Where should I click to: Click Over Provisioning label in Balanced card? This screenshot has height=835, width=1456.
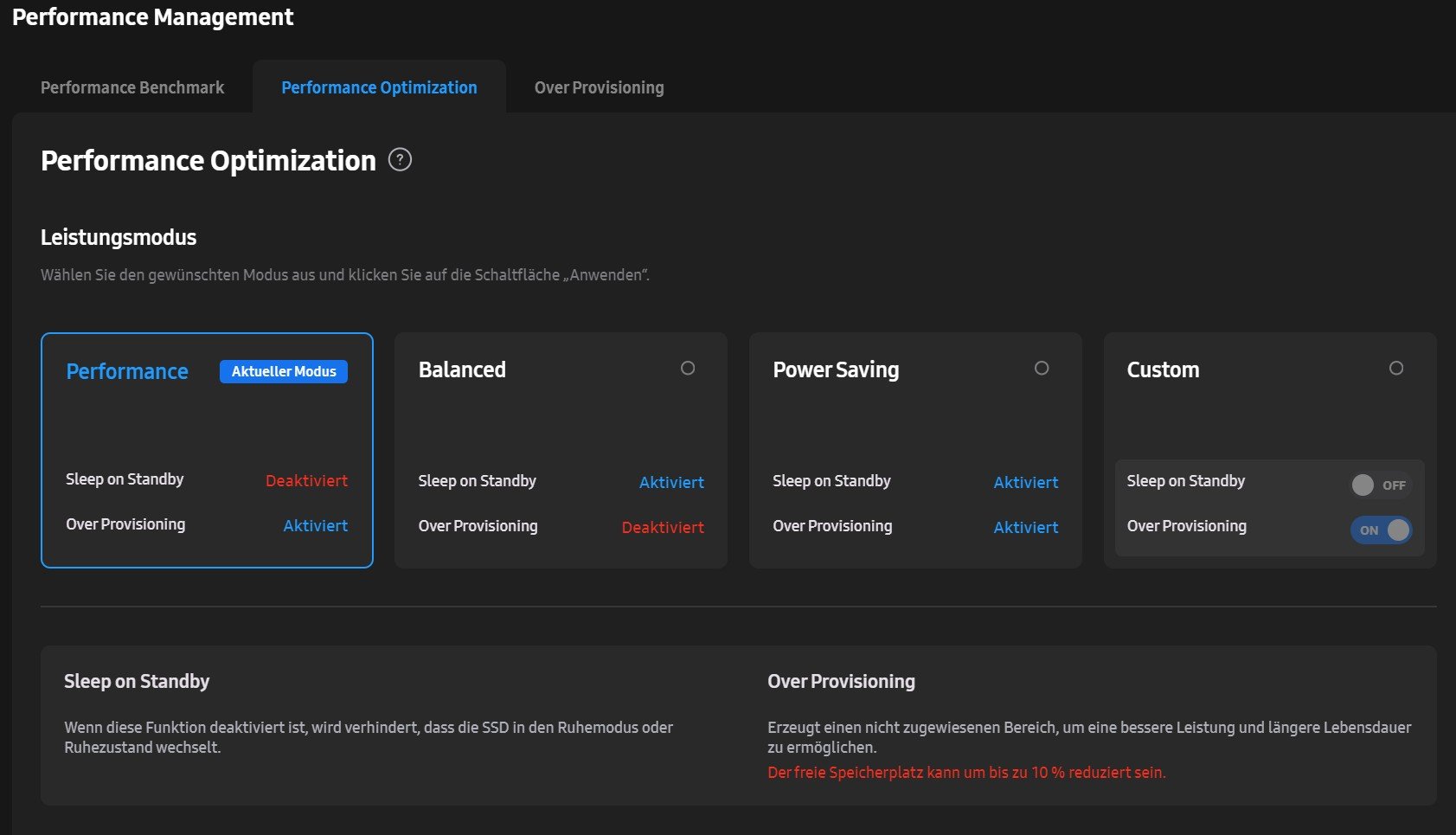click(478, 526)
